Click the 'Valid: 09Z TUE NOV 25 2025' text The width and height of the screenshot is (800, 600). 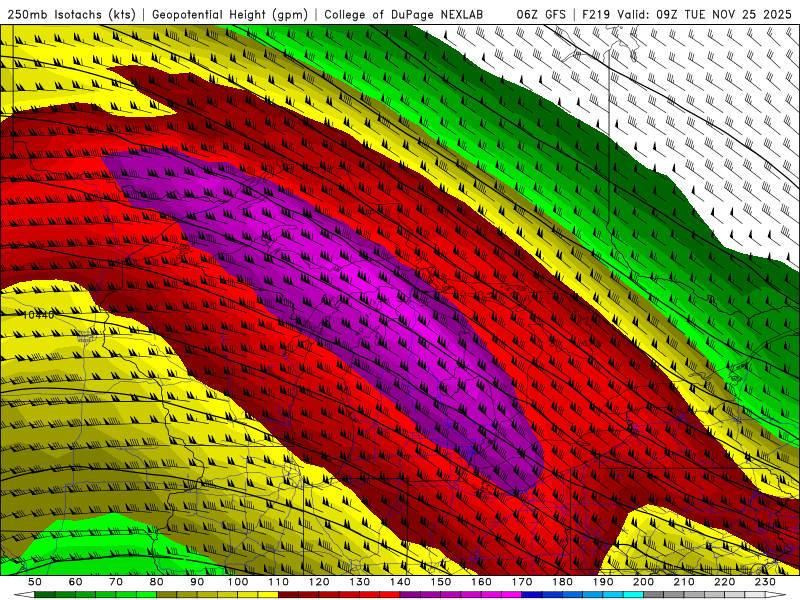click(x=705, y=14)
